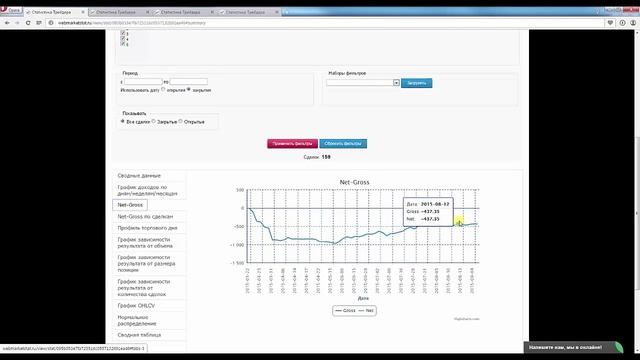Viewport: 640px width, 360px height.
Task: Close the active Статистика Трейдера tab
Action: point(83,12)
